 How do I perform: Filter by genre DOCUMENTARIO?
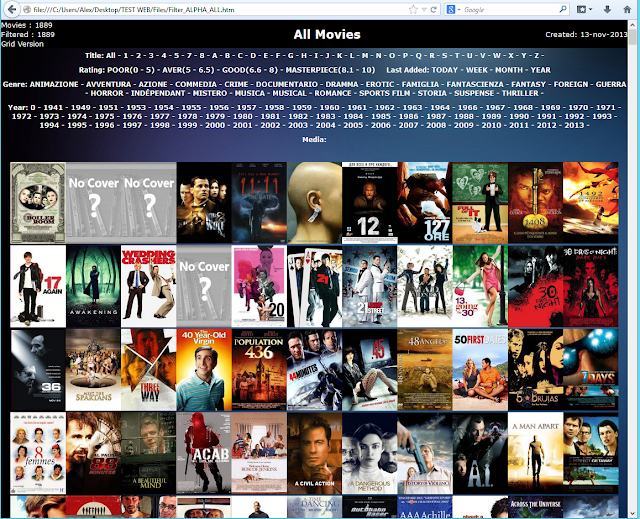pyautogui.click(x=287, y=84)
